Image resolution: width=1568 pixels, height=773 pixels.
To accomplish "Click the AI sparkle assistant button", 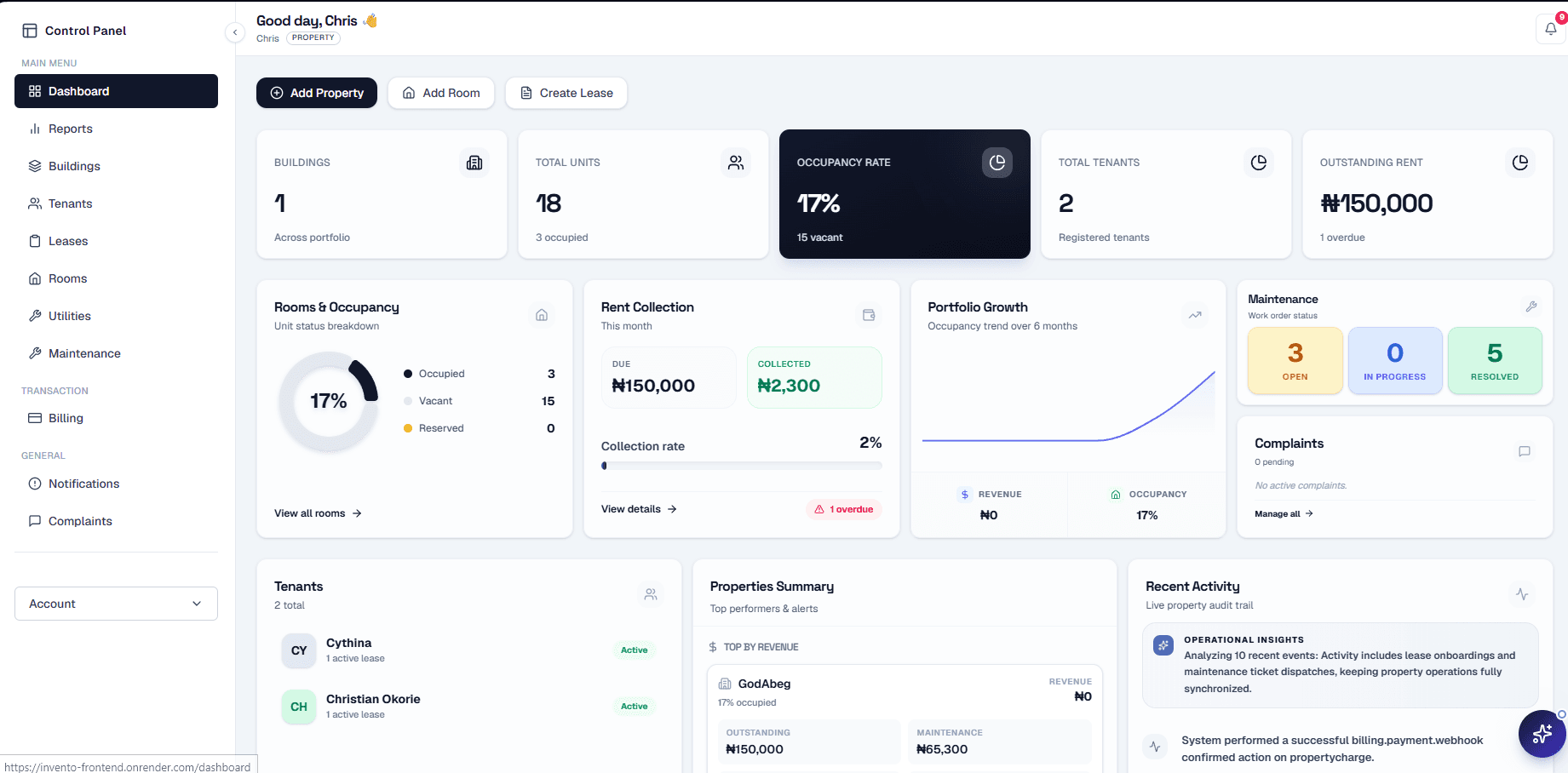I will 1542,734.
